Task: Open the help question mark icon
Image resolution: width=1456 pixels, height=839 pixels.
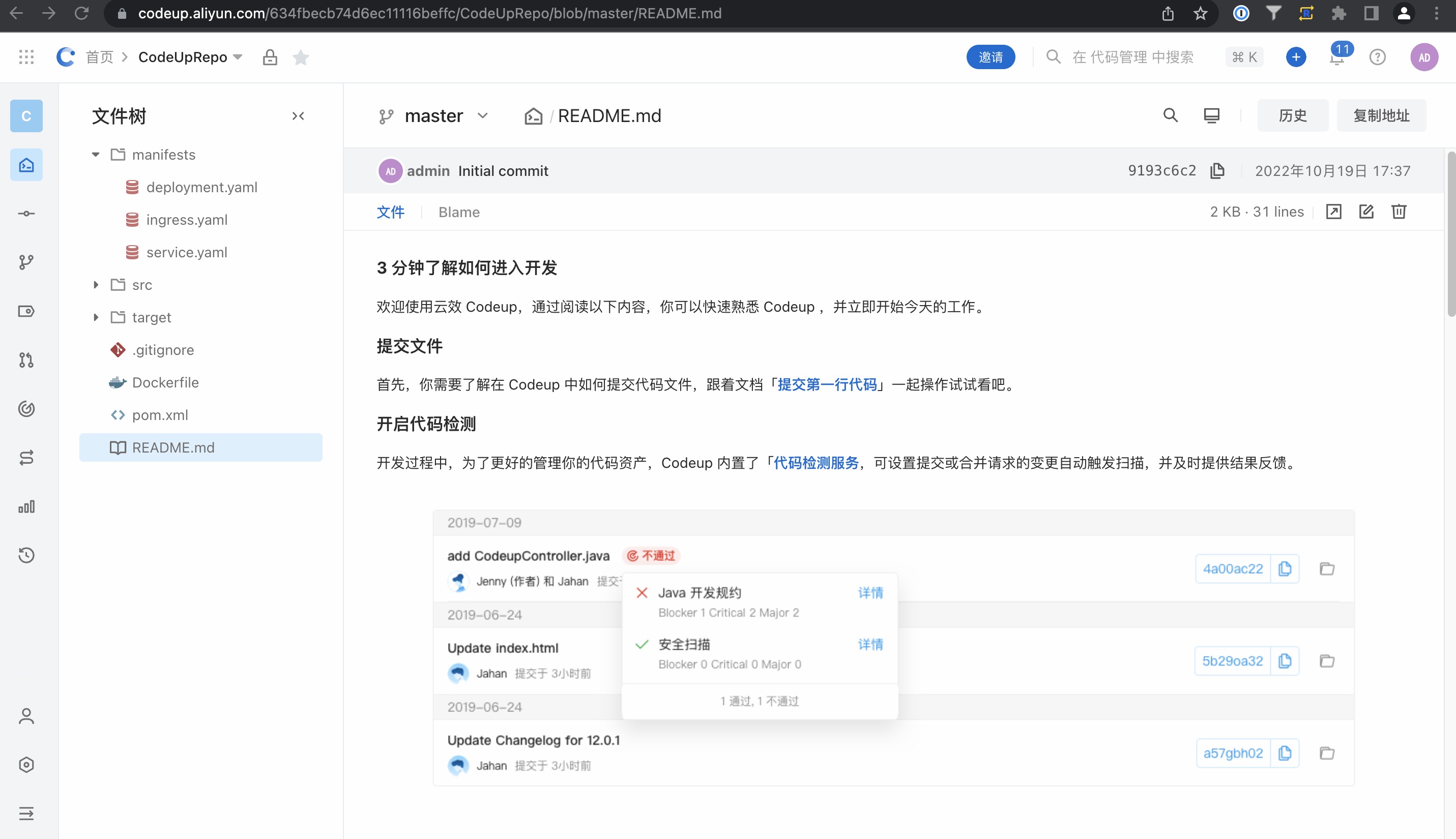Action: [1378, 57]
